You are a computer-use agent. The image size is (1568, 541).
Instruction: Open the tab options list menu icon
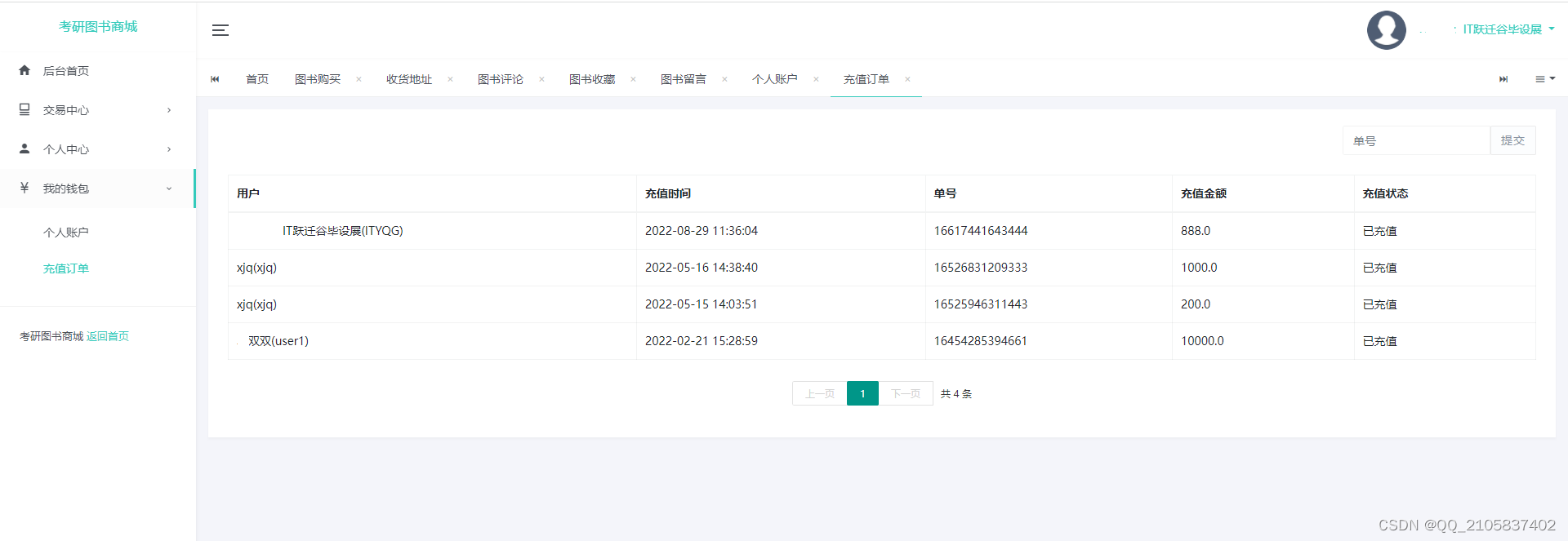click(1544, 79)
